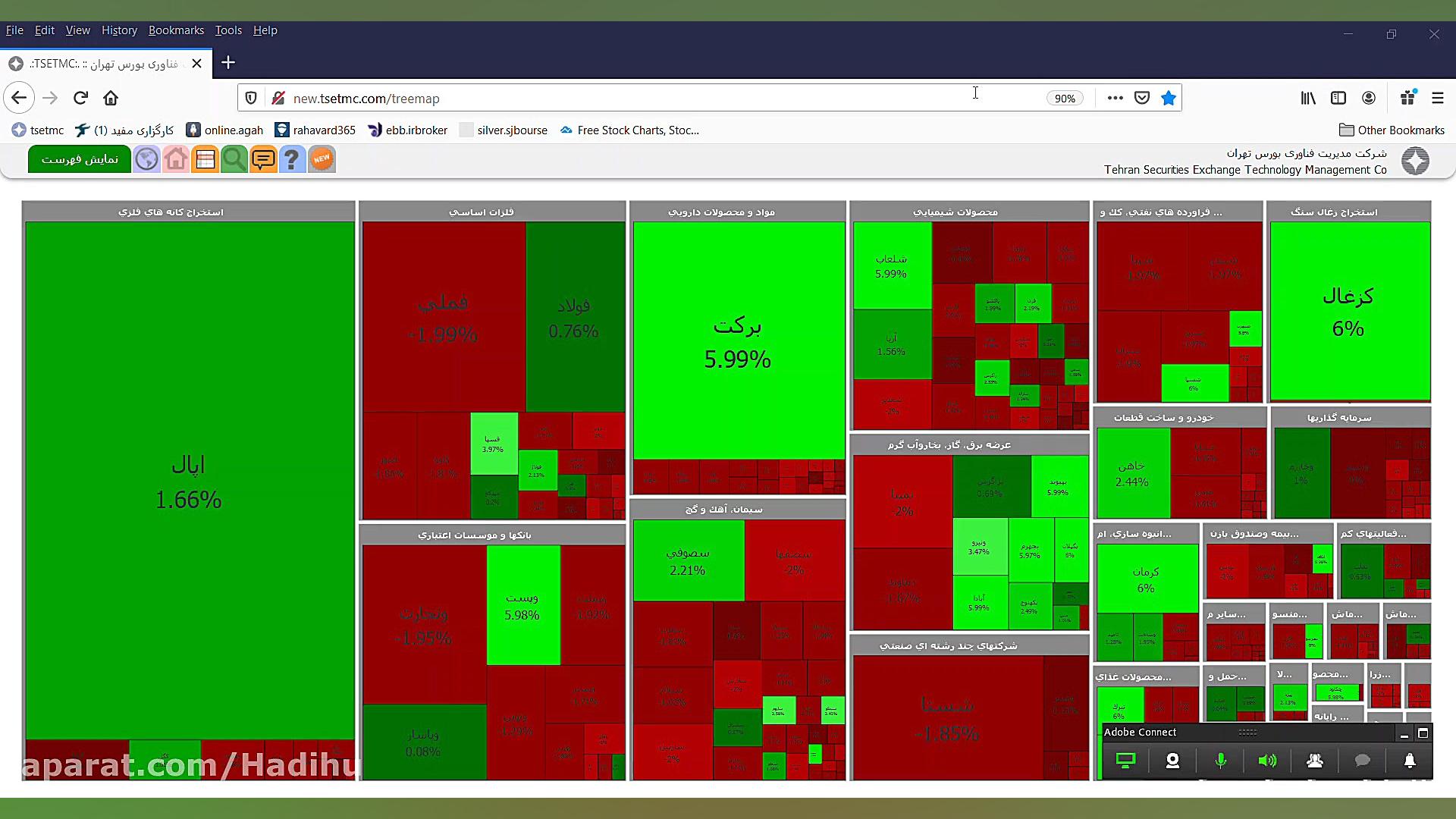Image resolution: width=1456 pixels, height=819 pixels.
Task: Open attendees icon in Adobe Connect
Action: [x=1315, y=761]
